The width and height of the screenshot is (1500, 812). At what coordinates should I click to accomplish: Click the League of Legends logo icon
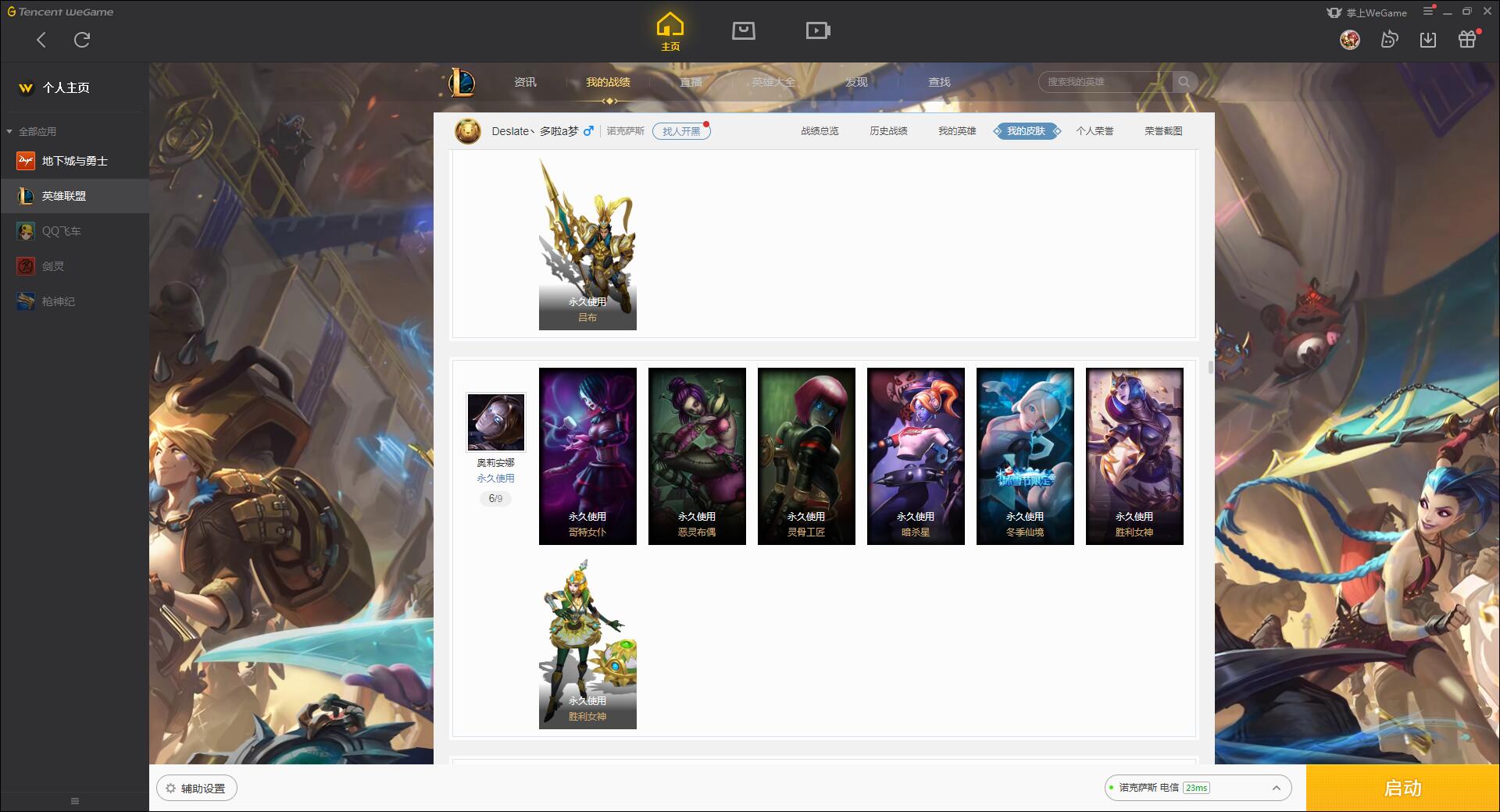[461, 82]
